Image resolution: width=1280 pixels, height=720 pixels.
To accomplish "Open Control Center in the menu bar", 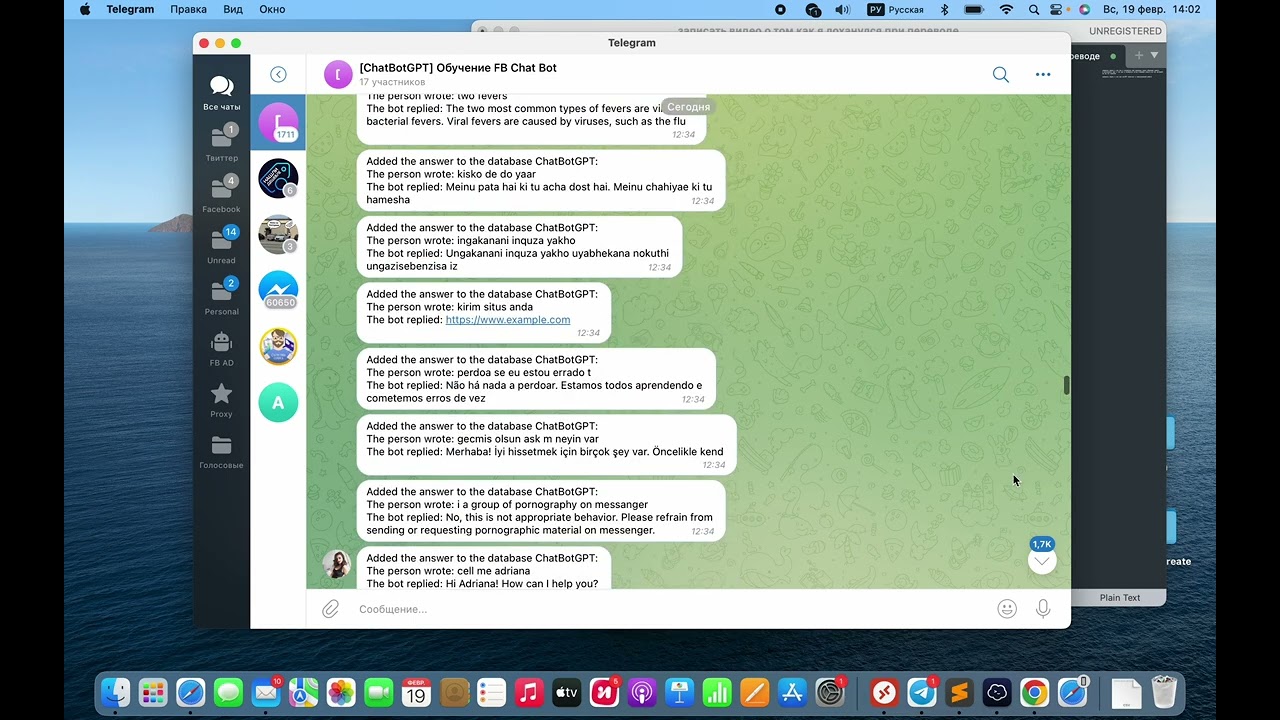I will (1058, 9).
